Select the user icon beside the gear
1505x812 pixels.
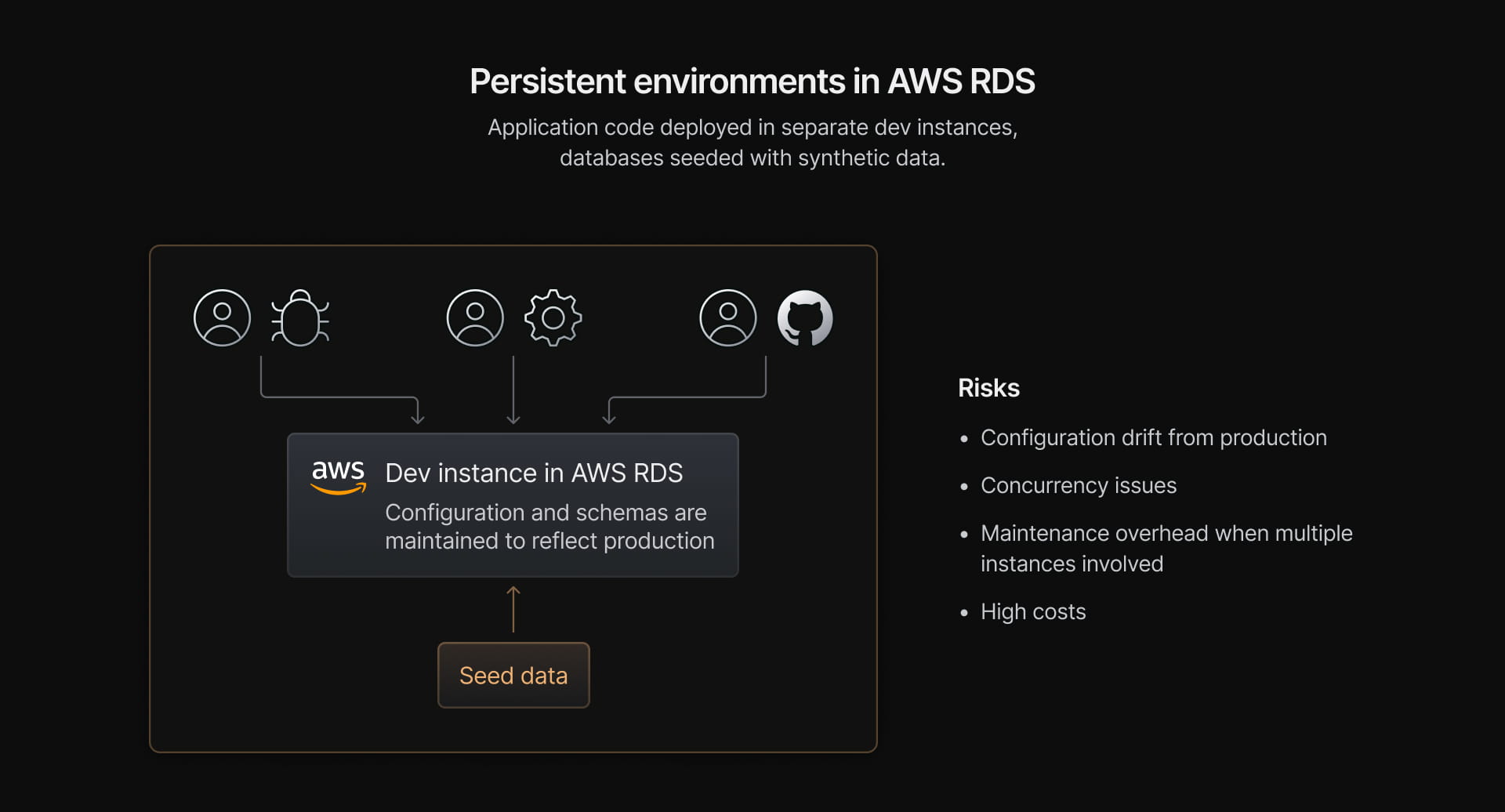(x=475, y=317)
